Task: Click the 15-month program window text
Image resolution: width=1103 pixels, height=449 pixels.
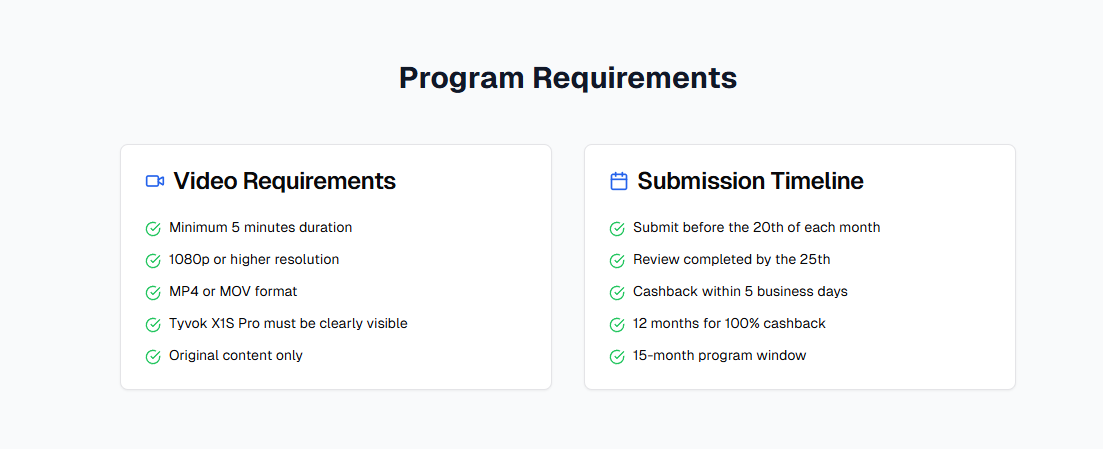Action: pos(720,355)
